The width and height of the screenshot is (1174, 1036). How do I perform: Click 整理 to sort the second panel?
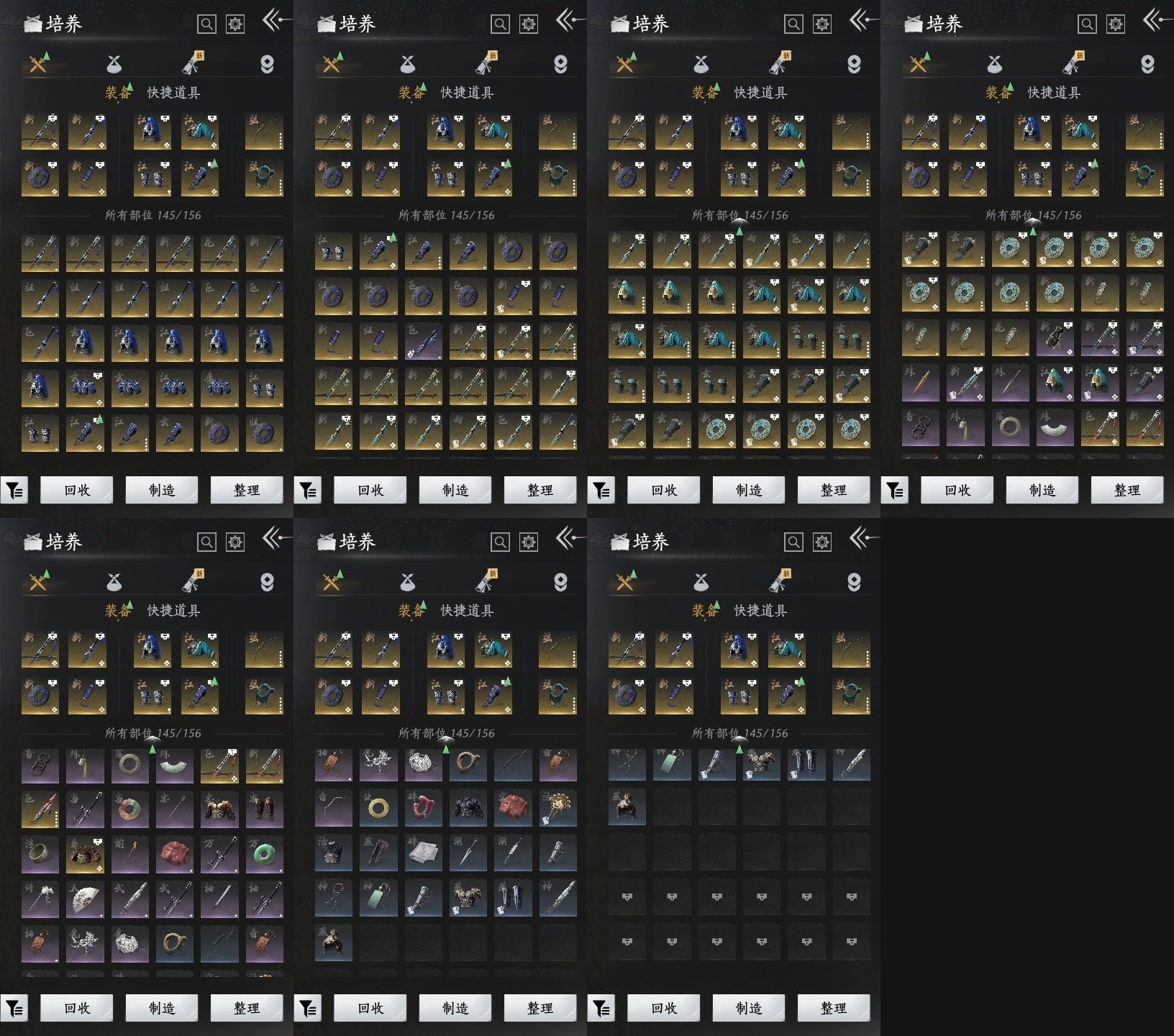click(x=540, y=490)
